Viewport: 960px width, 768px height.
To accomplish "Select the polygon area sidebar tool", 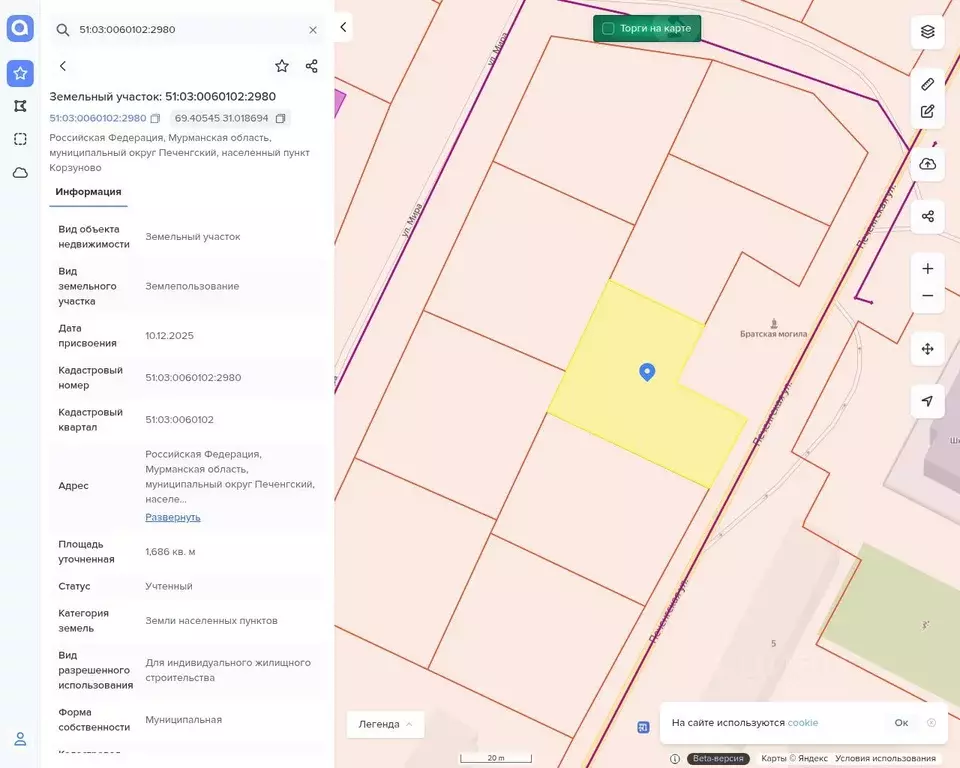I will 20,106.
